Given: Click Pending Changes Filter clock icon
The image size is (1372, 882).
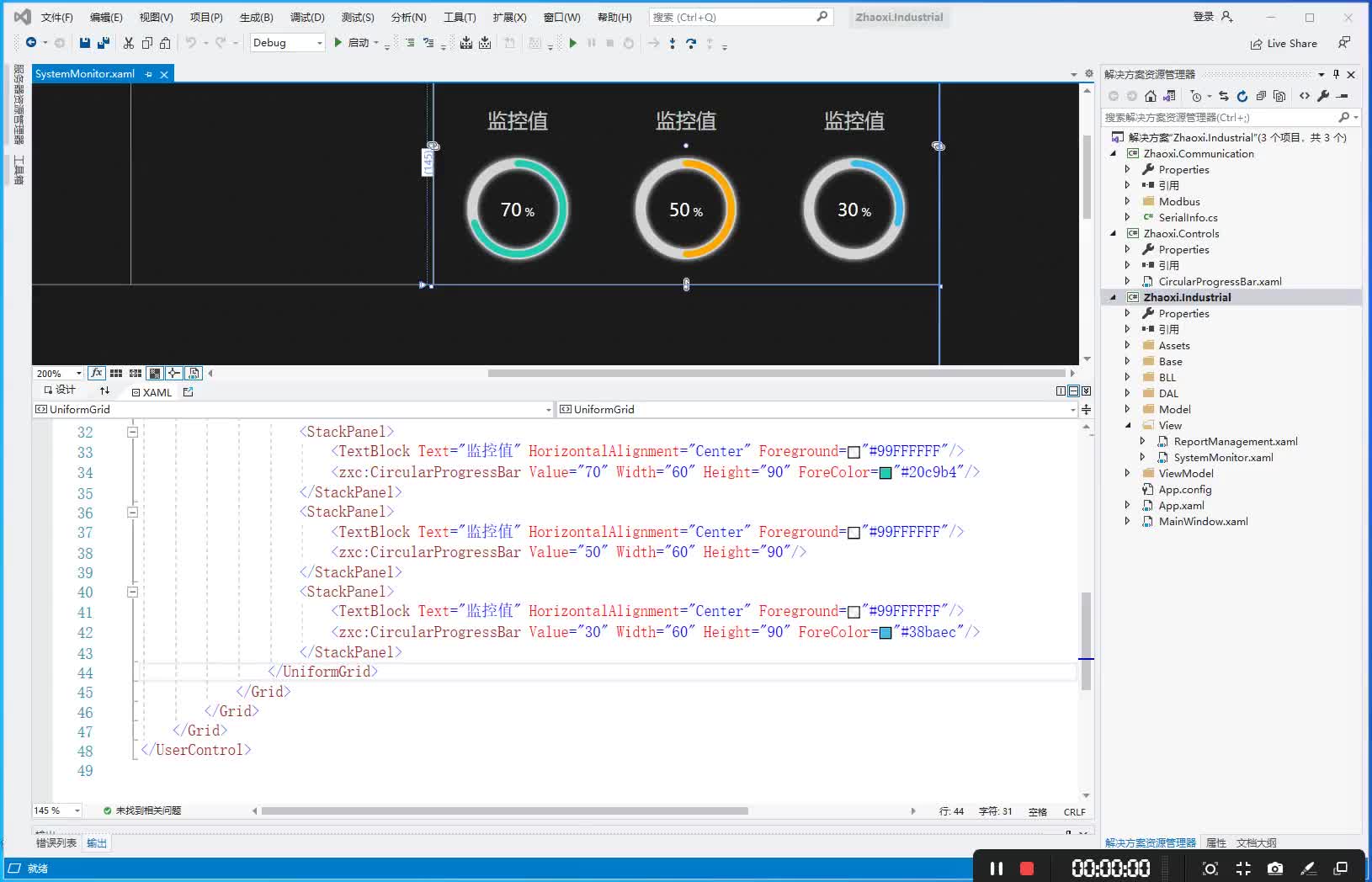Looking at the screenshot, I should [1196, 96].
